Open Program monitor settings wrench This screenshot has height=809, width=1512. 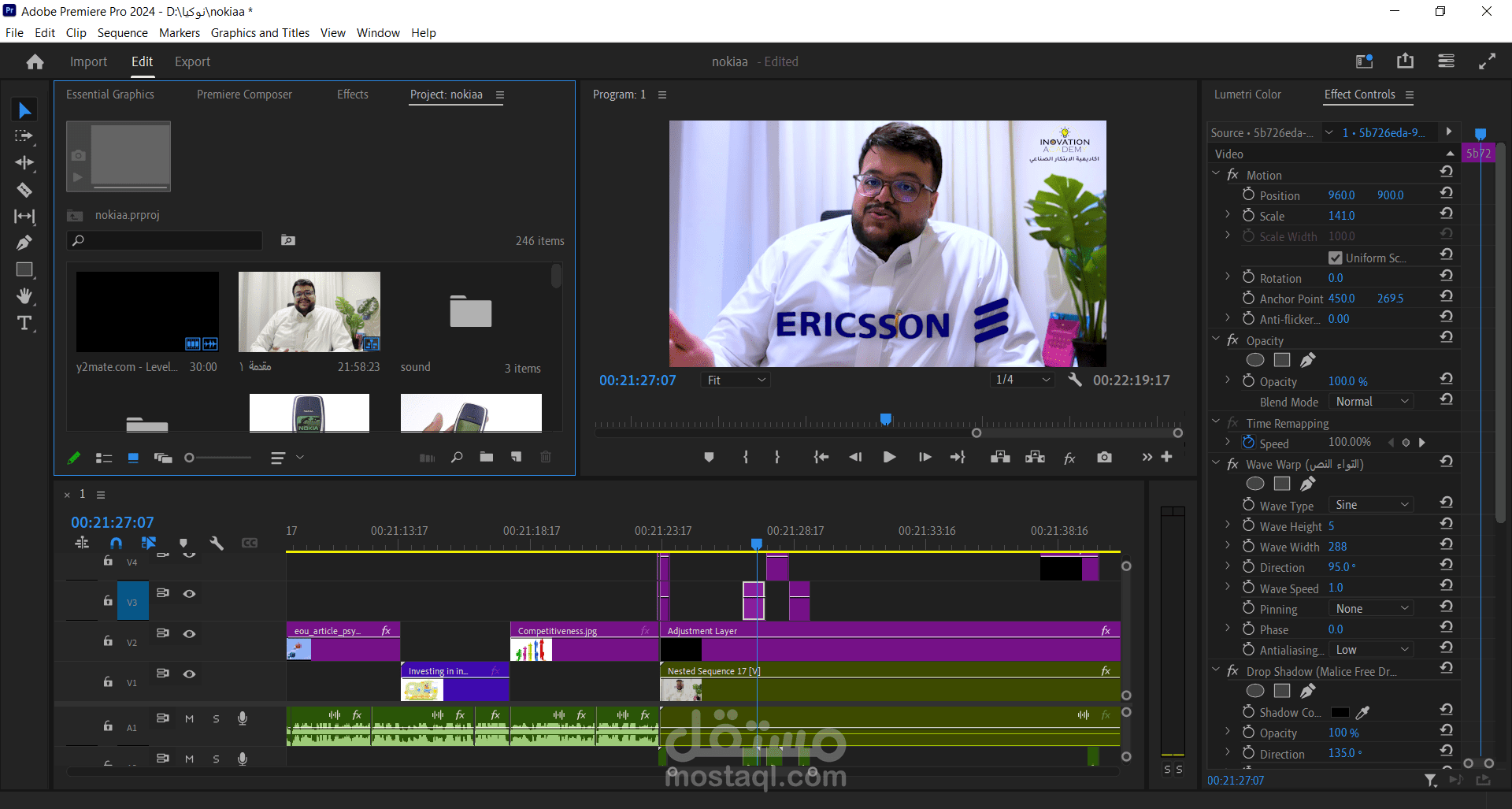click(x=1074, y=380)
